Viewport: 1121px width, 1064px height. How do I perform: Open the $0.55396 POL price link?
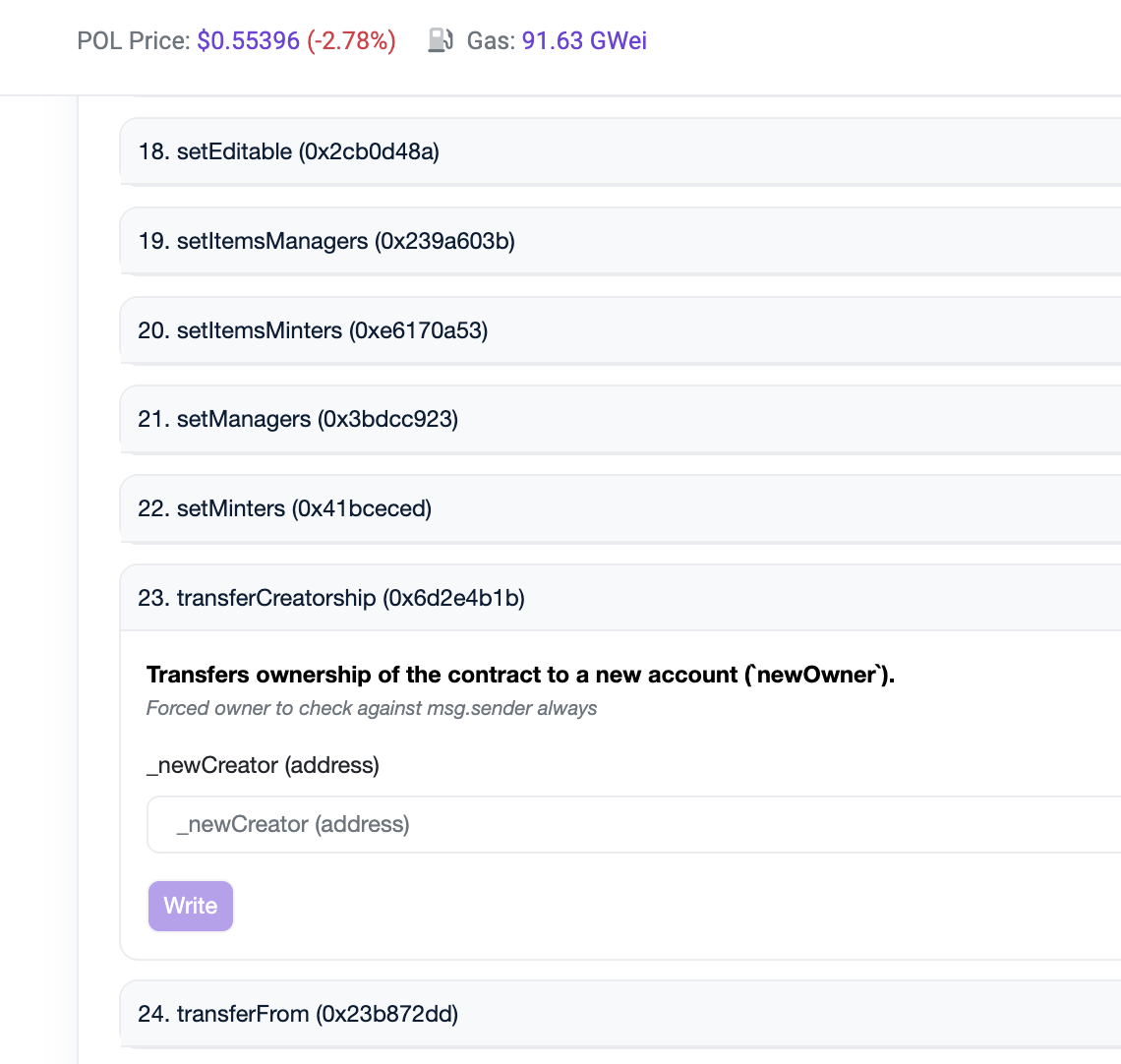click(x=248, y=40)
